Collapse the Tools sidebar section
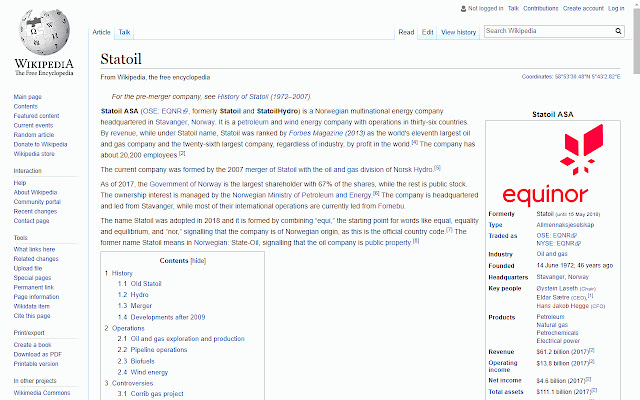Image resolution: width=640 pixels, height=400 pixels. [21, 238]
